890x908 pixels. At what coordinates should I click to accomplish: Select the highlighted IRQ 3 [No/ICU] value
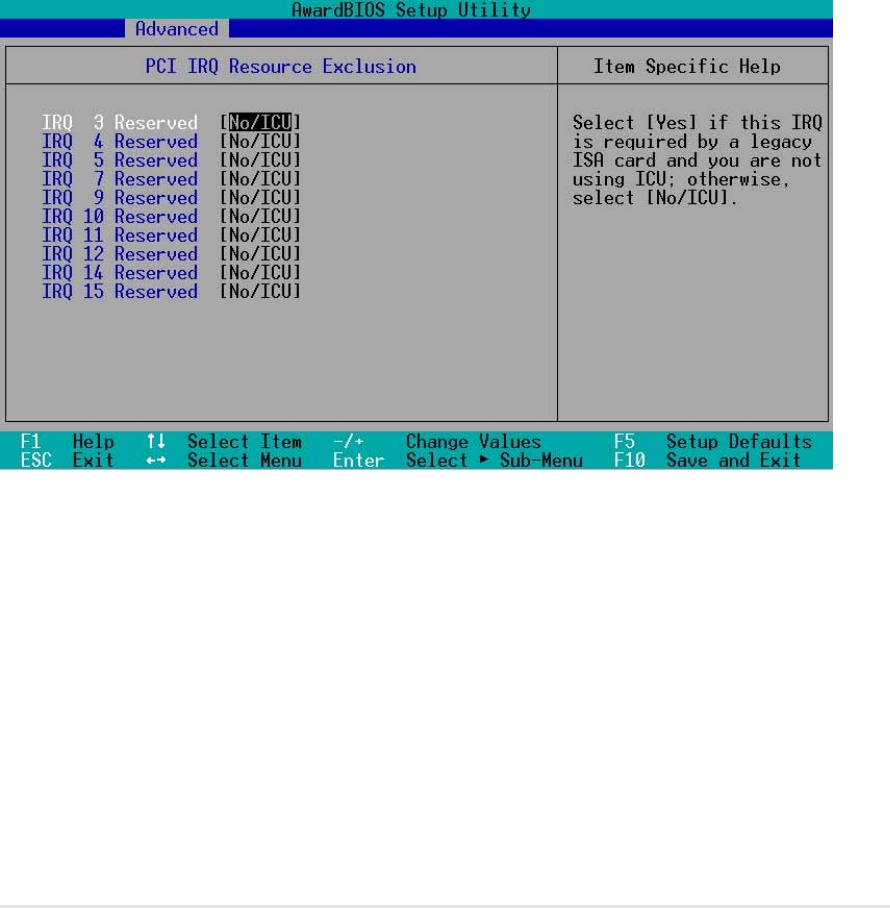(x=260, y=123)
